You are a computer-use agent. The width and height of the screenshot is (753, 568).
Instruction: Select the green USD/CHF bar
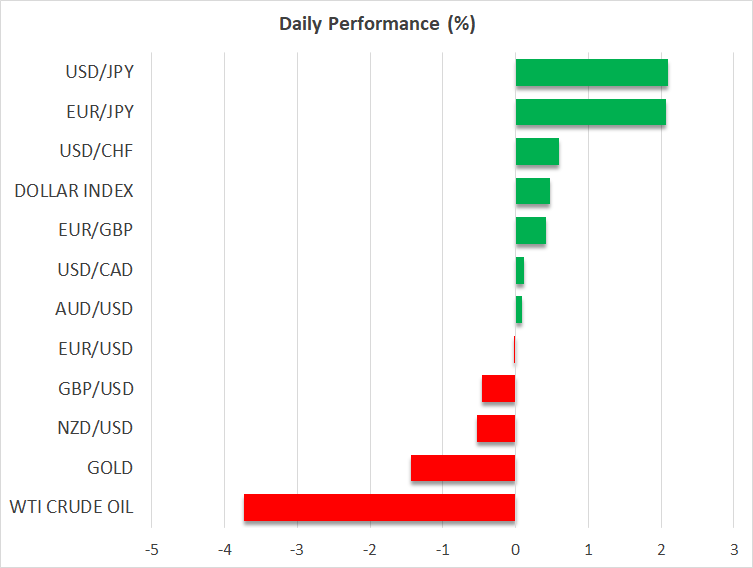click(537, 152)
